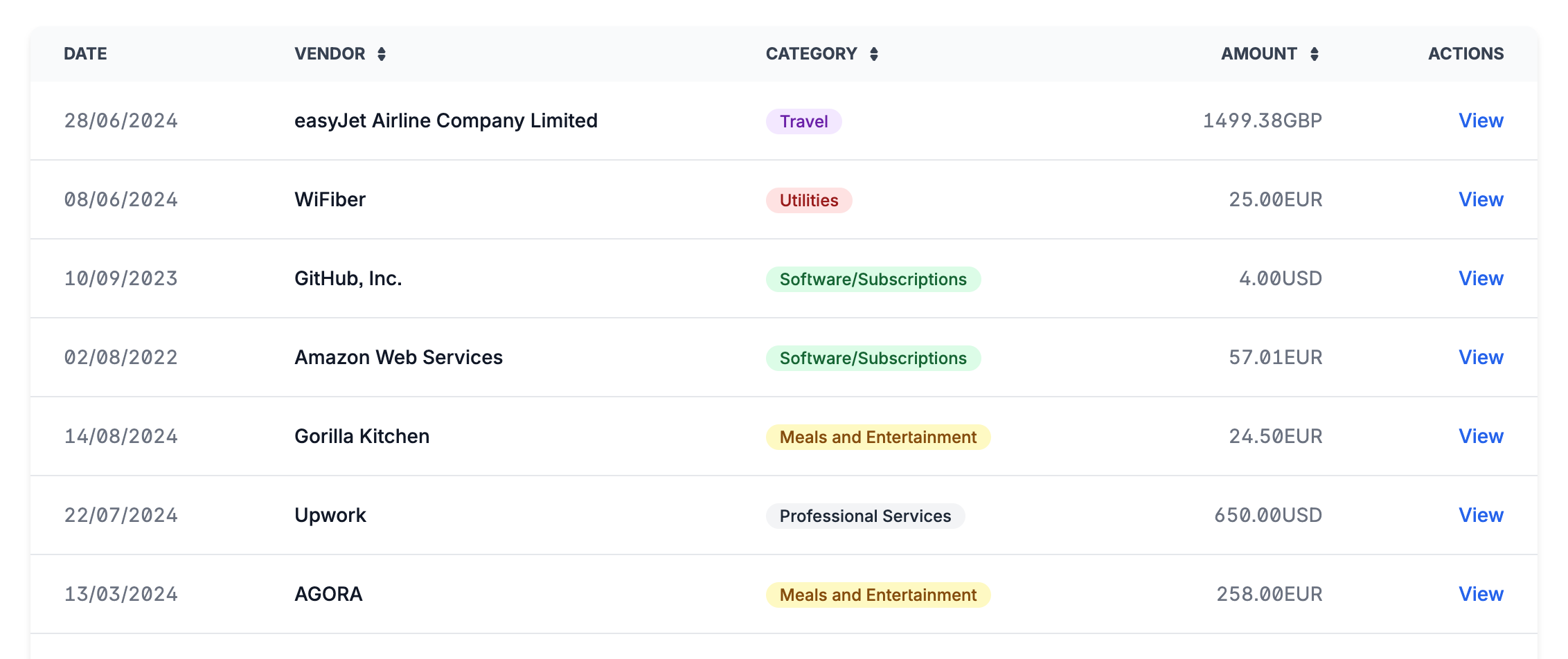Click View for Gorilla Kitchen row

tap(1480, 437)
